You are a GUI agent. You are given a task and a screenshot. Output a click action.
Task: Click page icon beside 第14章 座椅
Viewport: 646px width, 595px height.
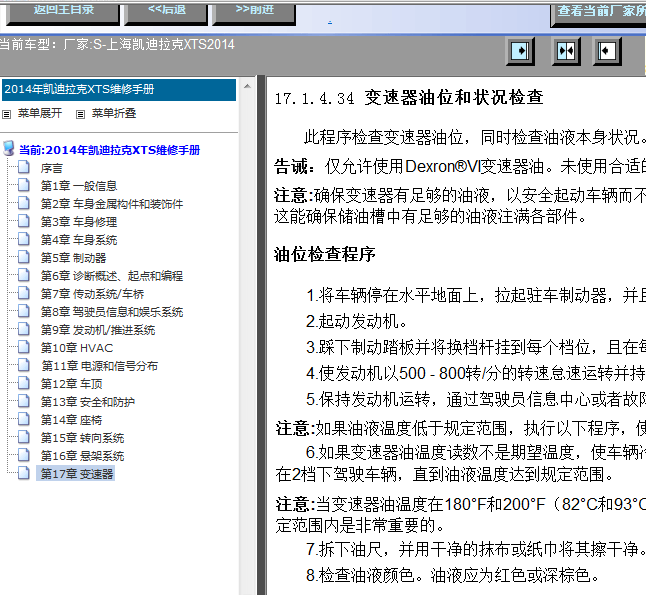pos(24,419)
